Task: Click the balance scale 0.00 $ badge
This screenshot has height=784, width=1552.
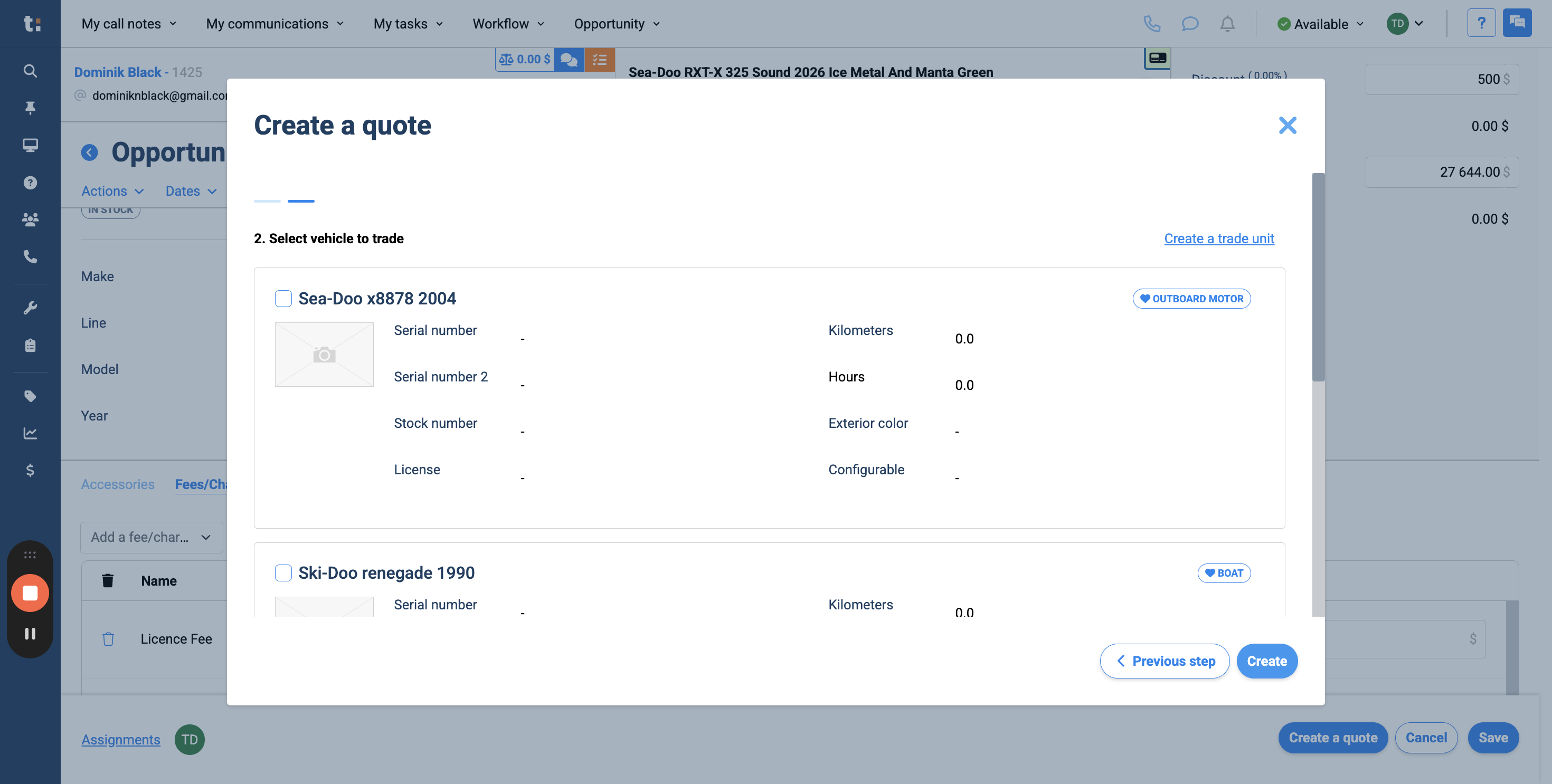Action: click(525, 60)
